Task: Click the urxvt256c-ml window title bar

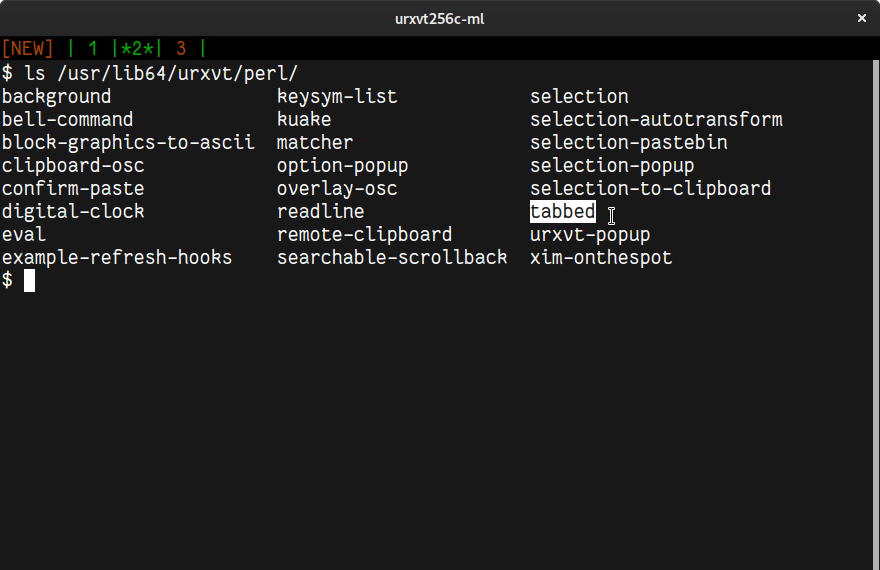Action: tap(440, 18)
